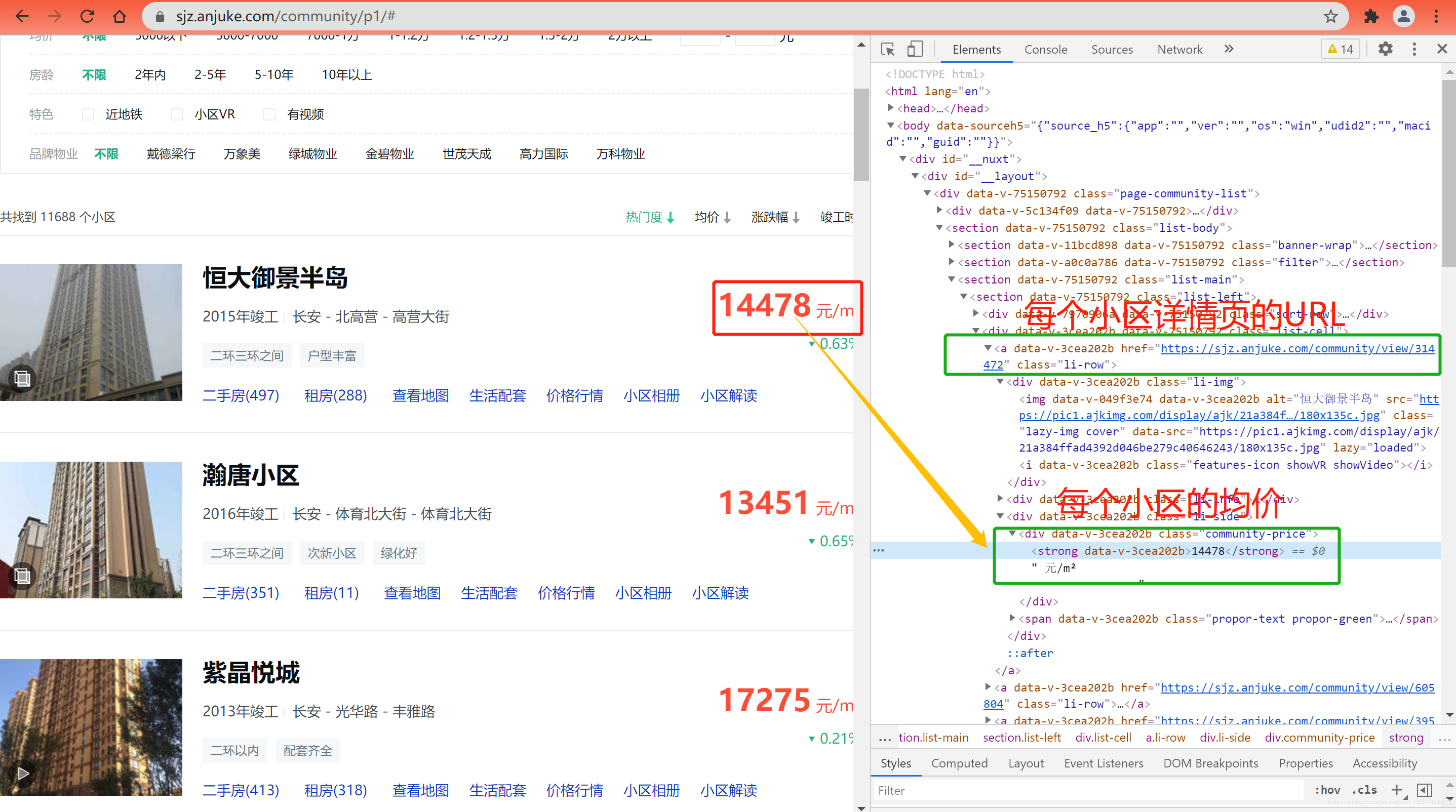Open DevTools three-dot customize menu

coord(1414,49)
